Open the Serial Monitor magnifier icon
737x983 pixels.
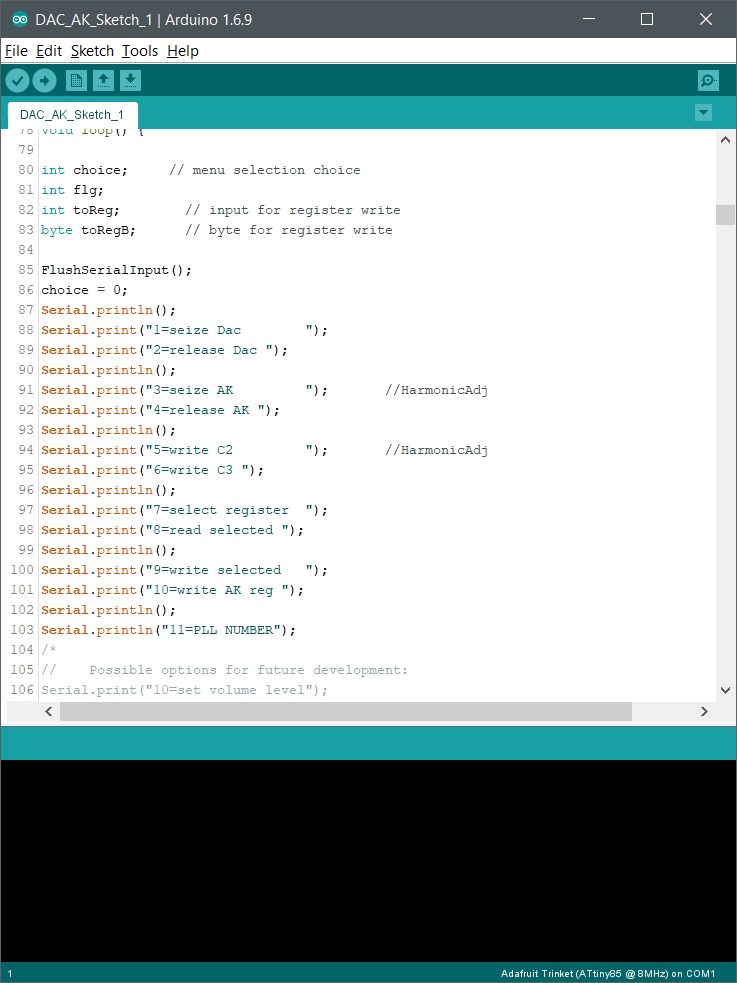708,80
